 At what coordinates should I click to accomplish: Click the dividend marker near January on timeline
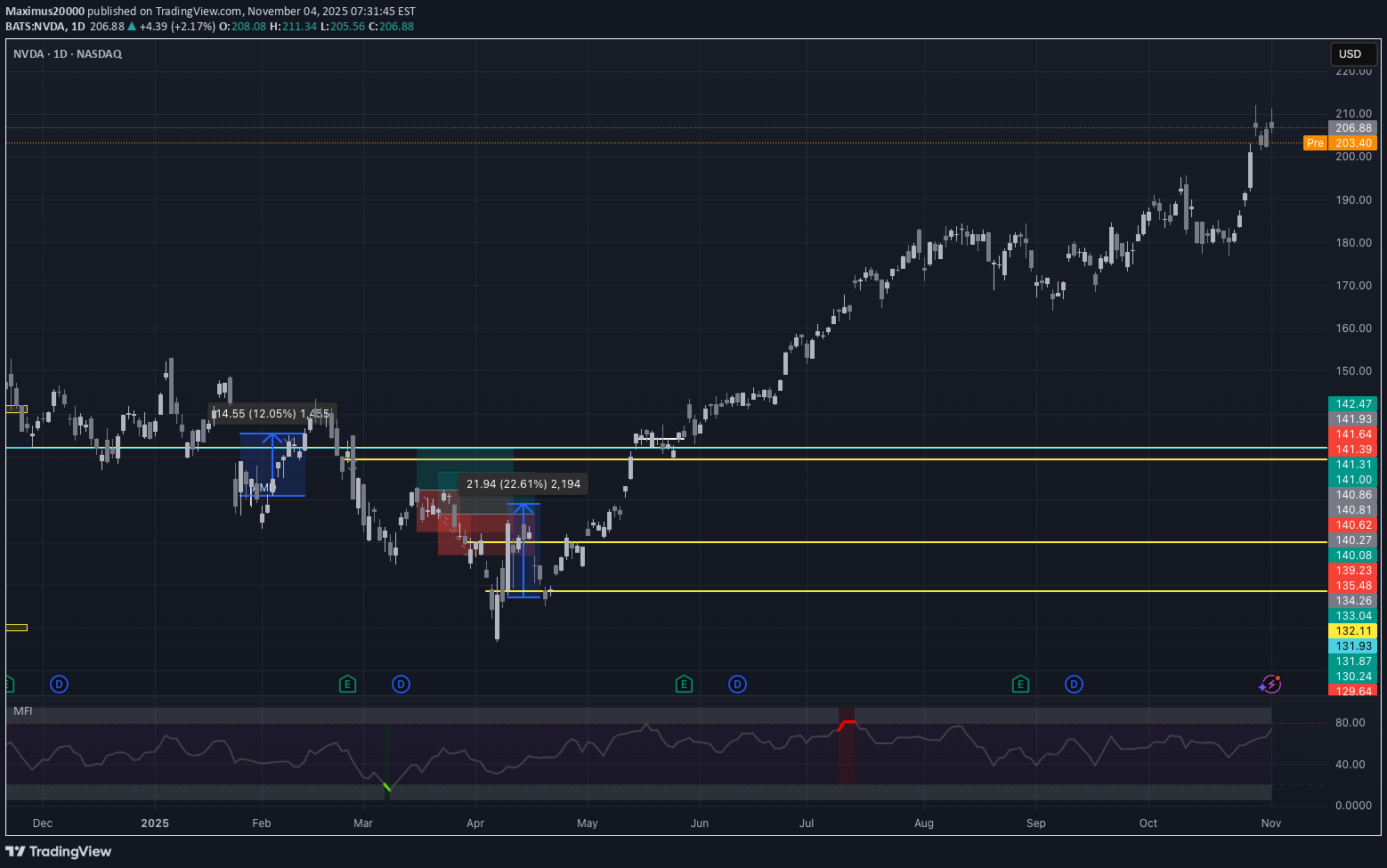click(x=59, y=684)
